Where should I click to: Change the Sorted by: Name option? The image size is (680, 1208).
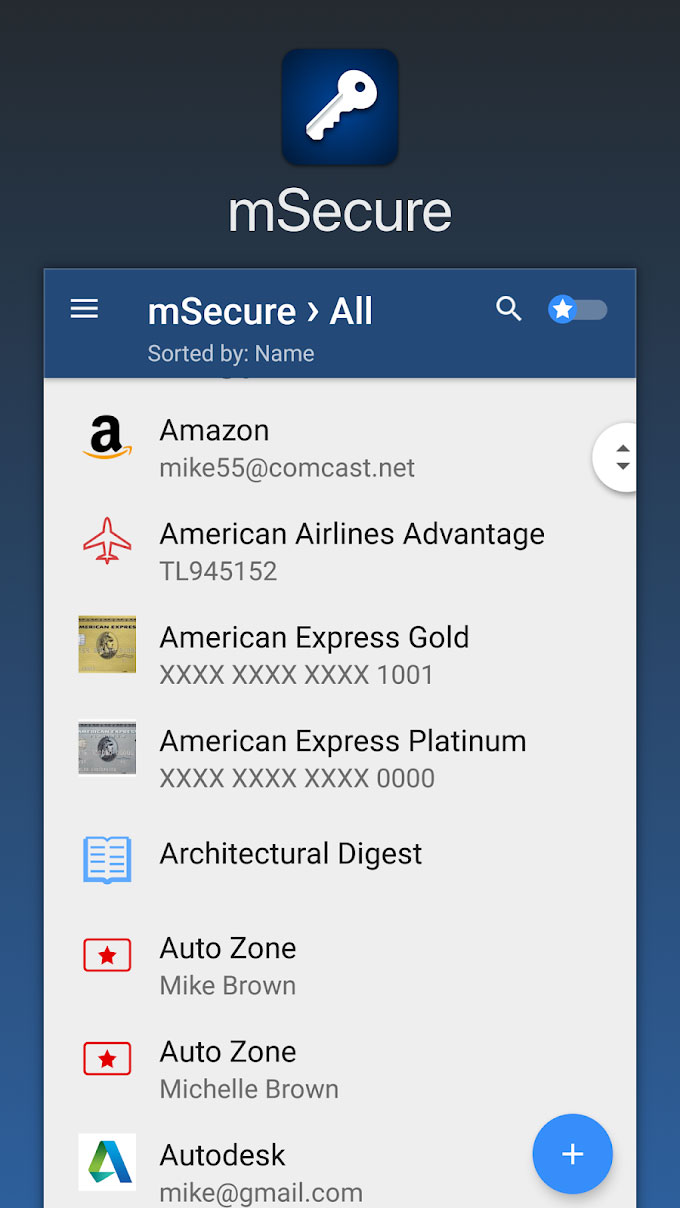(x=231, y=354)
